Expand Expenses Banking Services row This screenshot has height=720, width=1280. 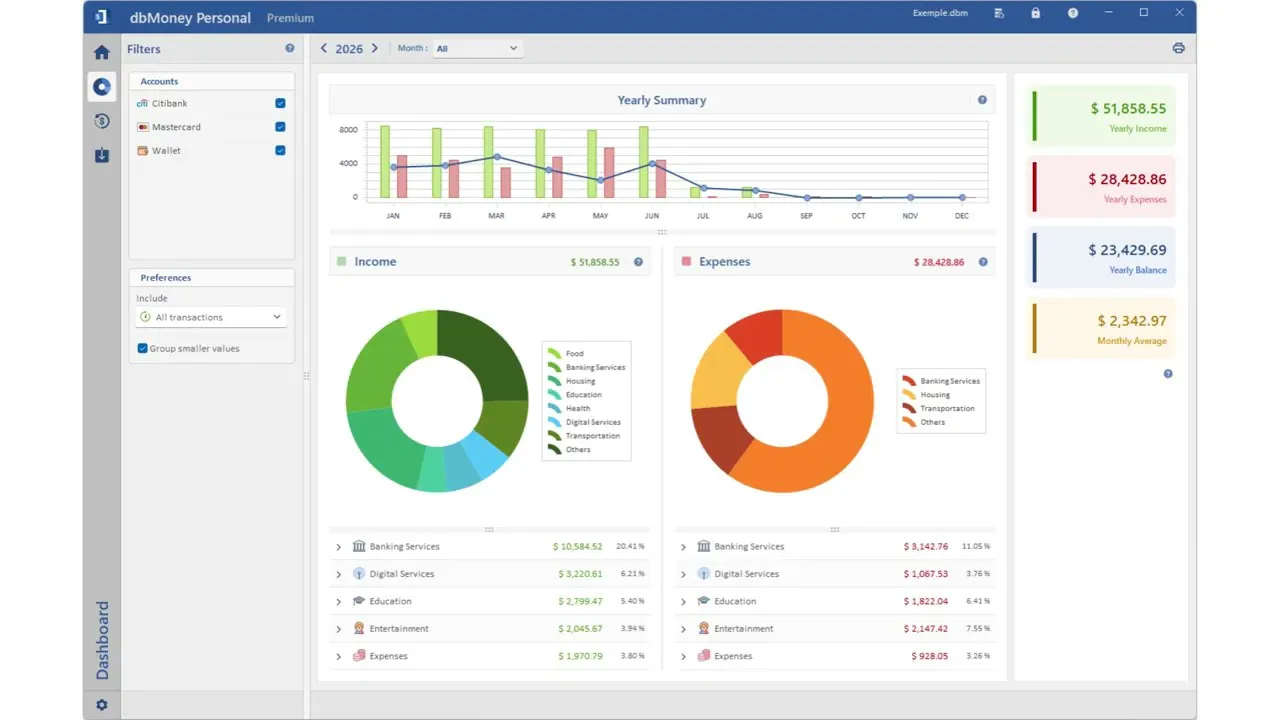[683, 547]
